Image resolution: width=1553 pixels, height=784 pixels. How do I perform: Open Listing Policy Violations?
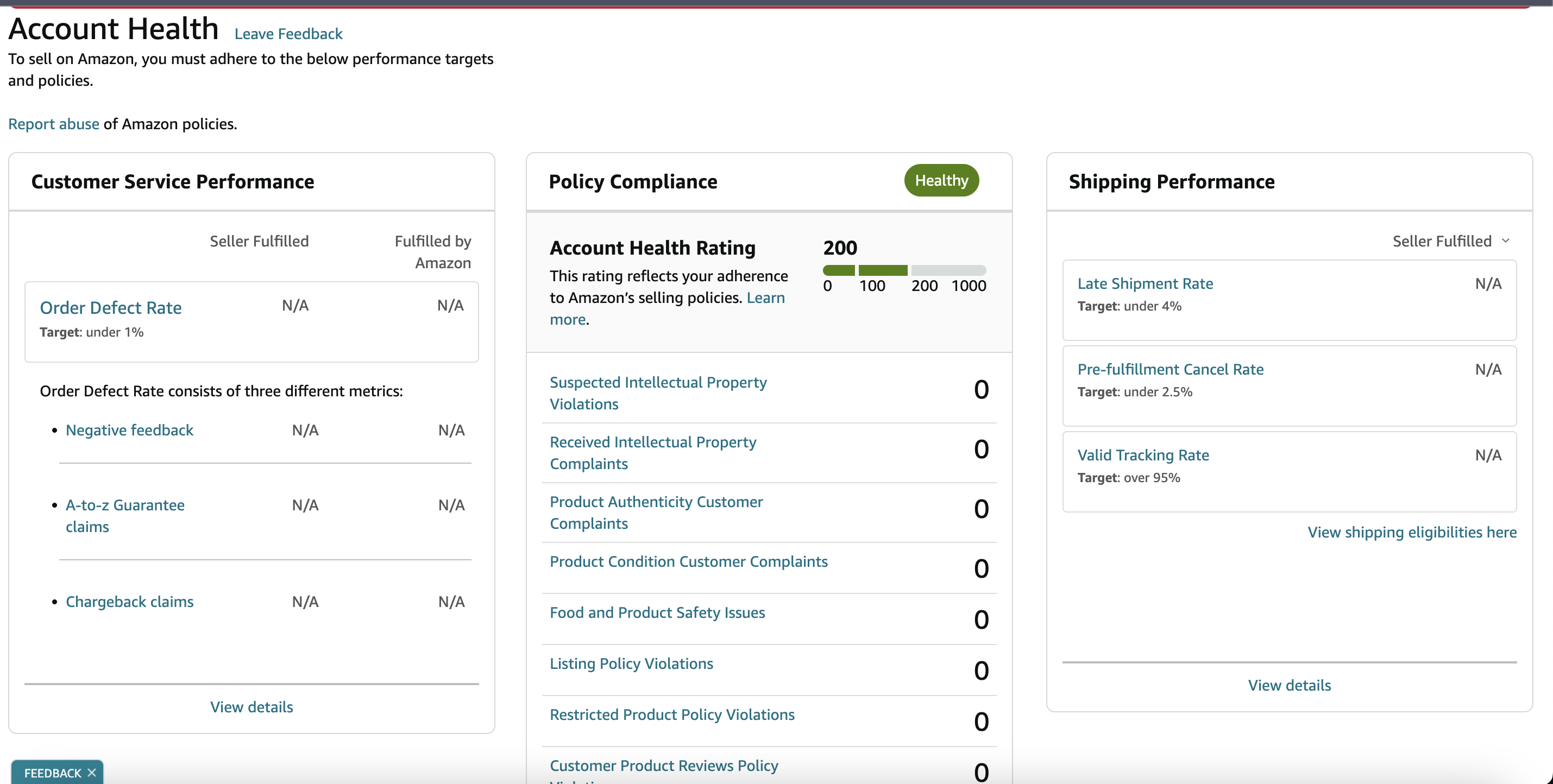click(x=631, y=663)
